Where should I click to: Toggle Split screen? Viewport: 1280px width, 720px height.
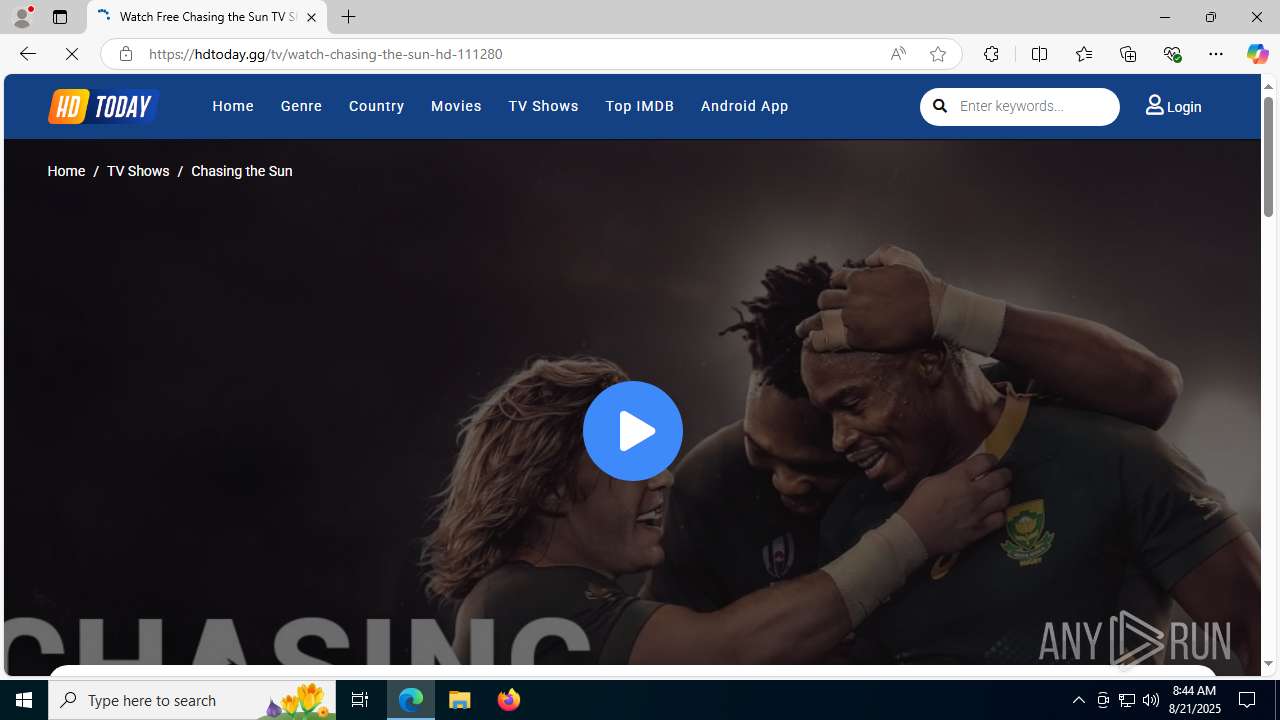coord(1039,54)
